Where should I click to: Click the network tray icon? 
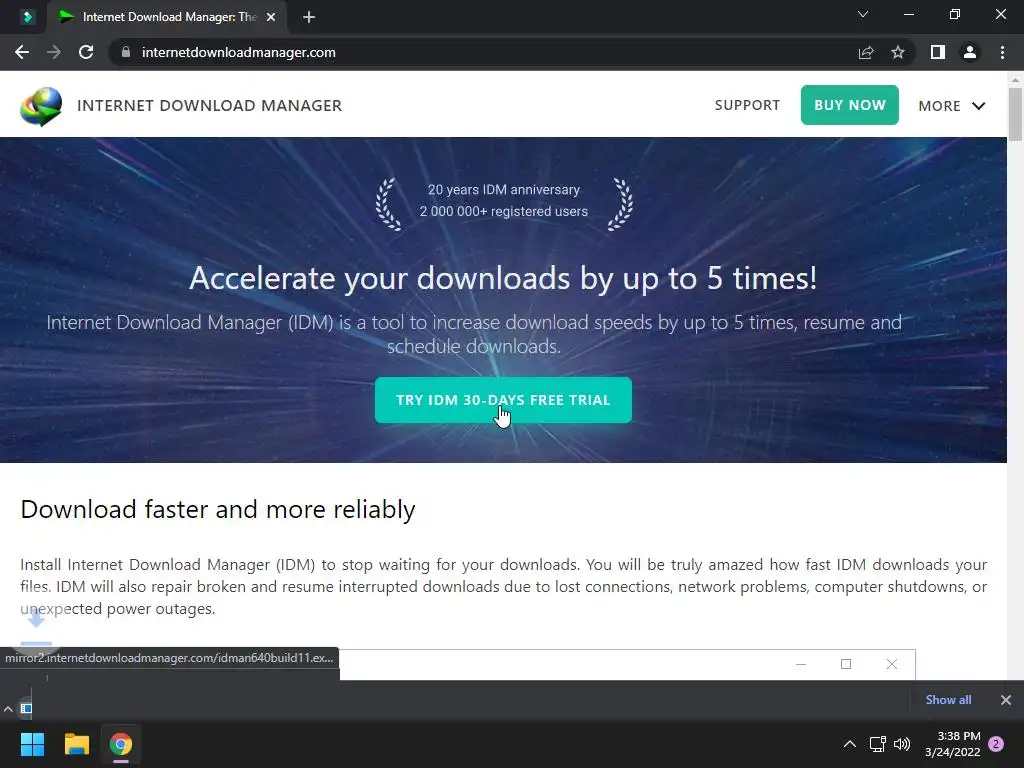click(x=878, y=744)
